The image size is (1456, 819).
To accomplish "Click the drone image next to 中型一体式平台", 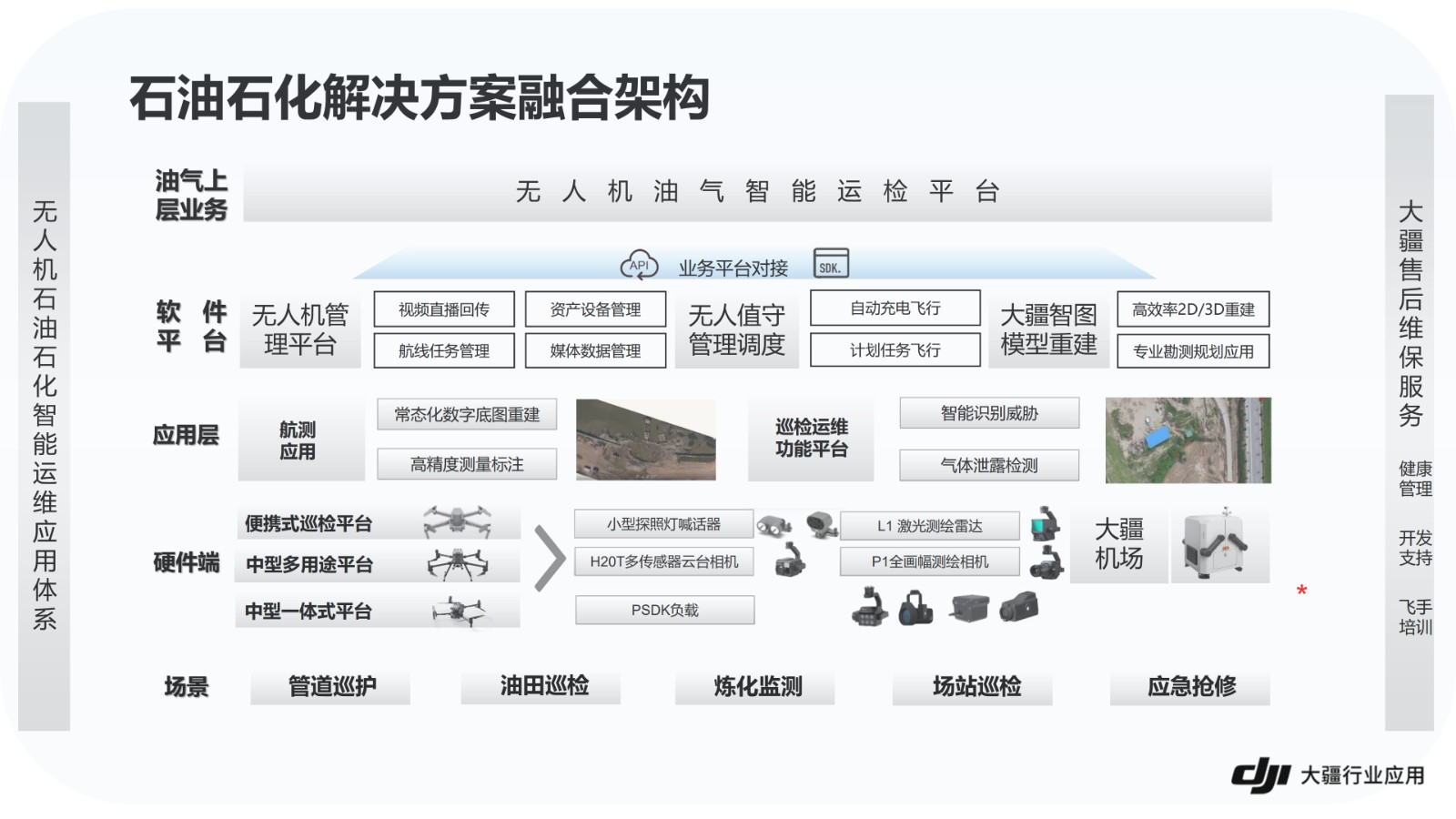I will pyautogui.click(x=460, y=612).
